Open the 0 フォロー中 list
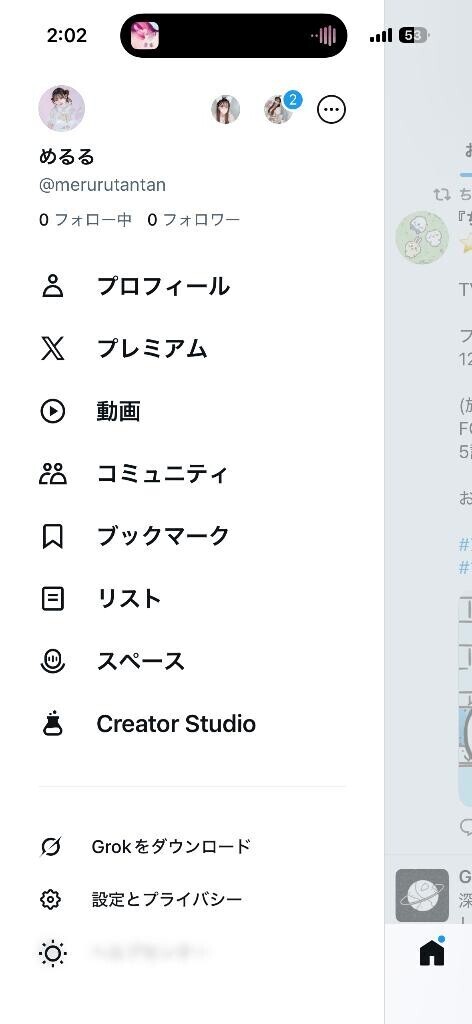472x1024 pixels. click(x=85, y=220)
